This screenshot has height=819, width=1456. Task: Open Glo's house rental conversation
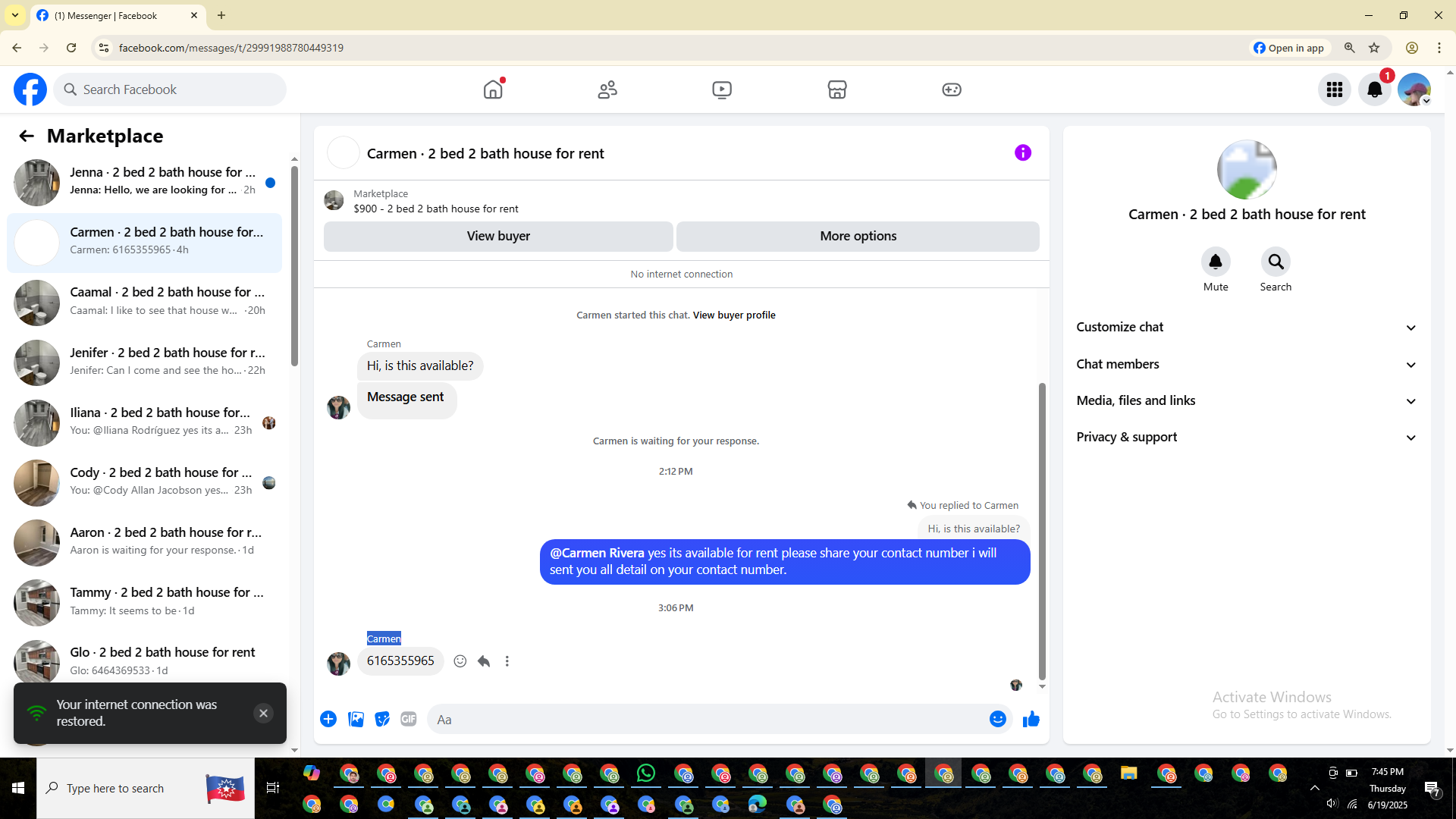[x=144, y=661]
